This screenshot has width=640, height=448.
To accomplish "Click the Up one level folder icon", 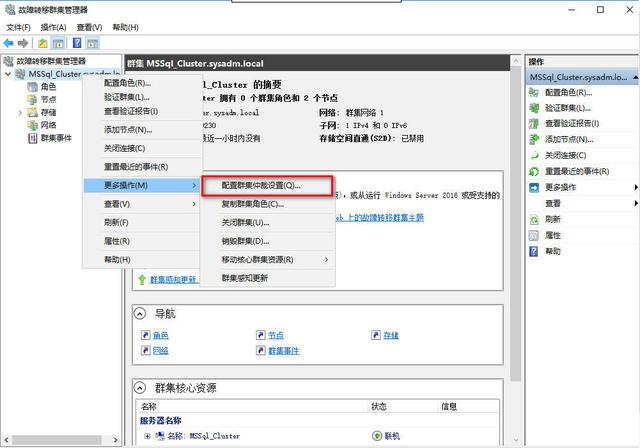I will (x=43, y=43).
